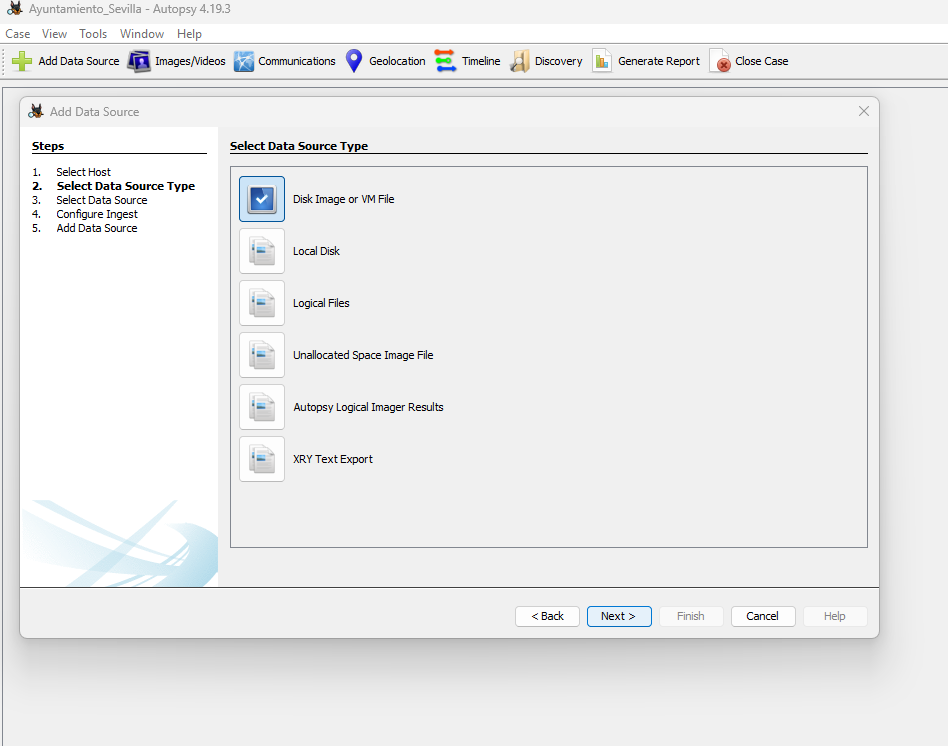Click the Autopsy logo in Add Data Source dialog
The height and width of the screenshot is (746, 948).
tap(36, 111)
